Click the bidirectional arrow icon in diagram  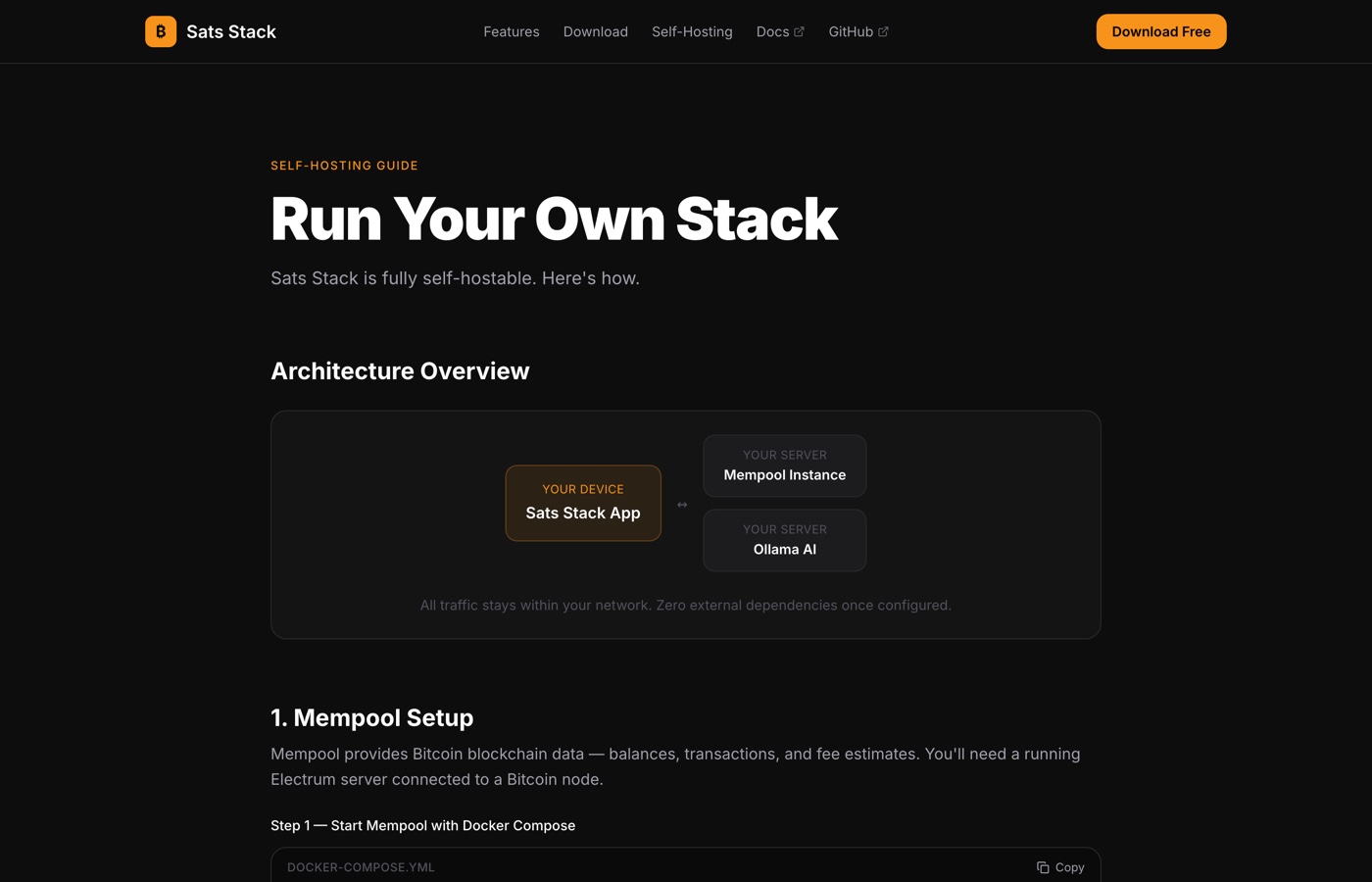coord(682,505)
